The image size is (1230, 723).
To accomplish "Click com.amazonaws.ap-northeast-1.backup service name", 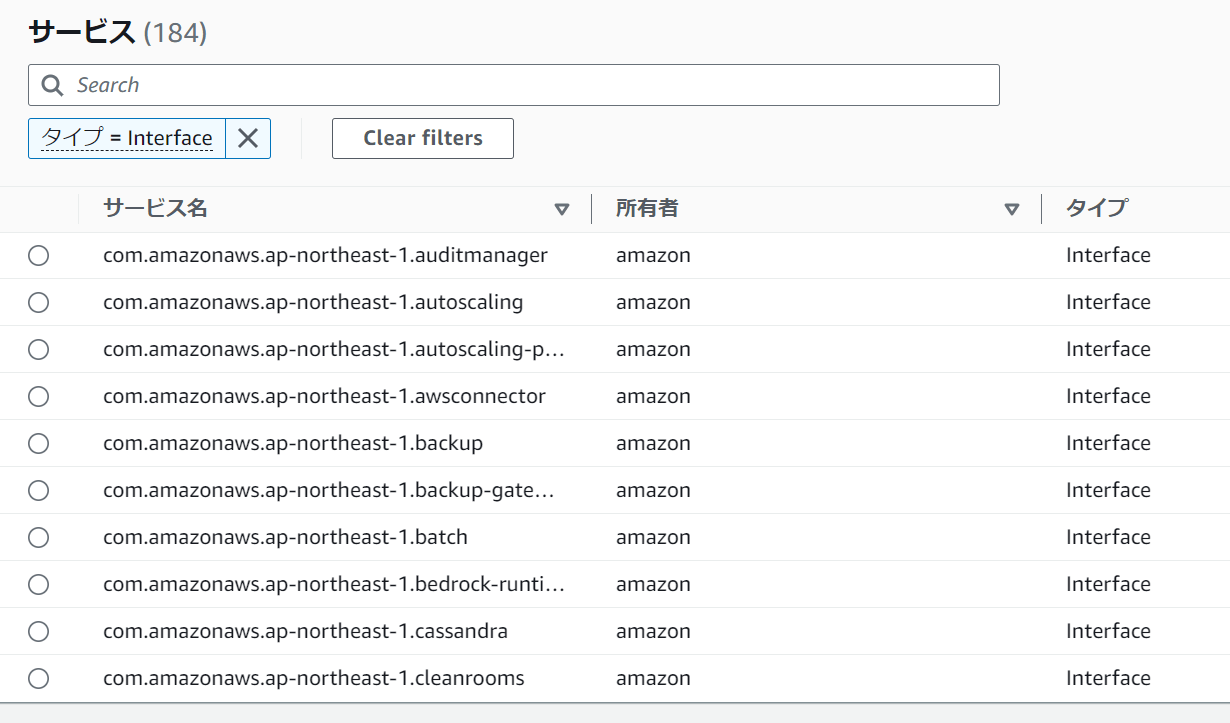I will click(293, 443).
